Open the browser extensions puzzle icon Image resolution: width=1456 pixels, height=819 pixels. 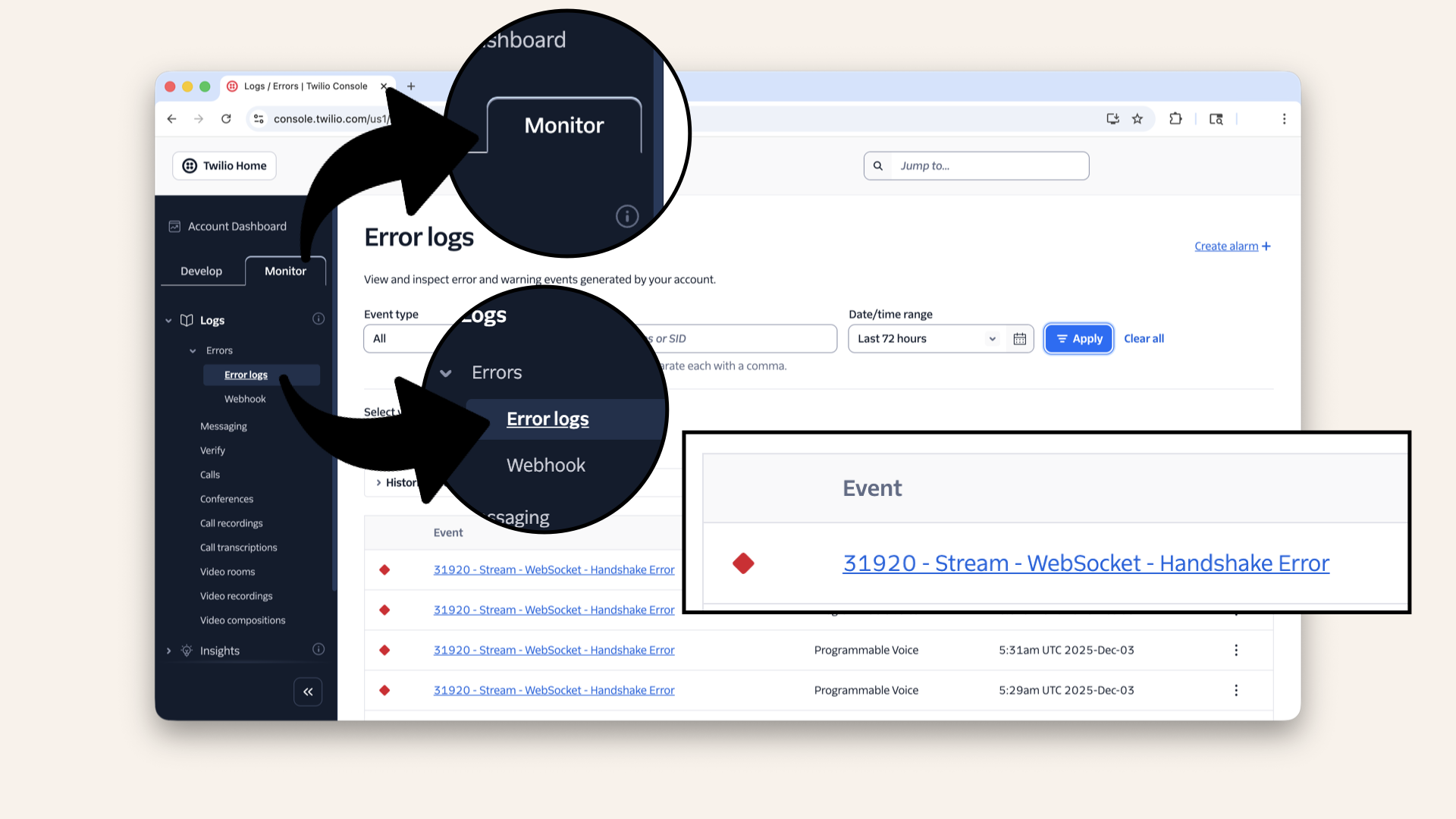click(1175, 118)
